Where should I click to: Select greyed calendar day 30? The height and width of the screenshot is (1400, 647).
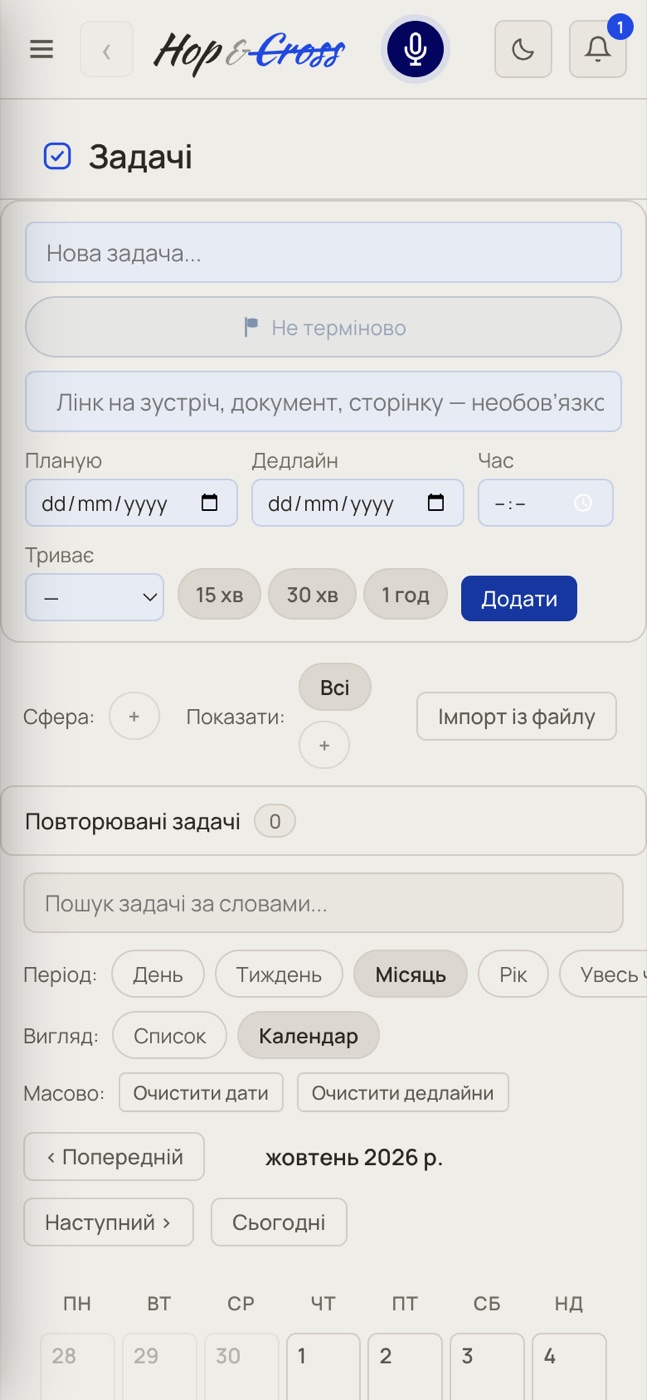point(241,1366)
